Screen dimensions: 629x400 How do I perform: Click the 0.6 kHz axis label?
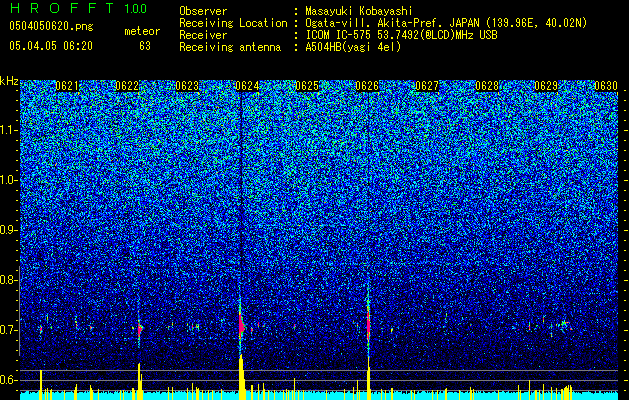click(x=9, y=380)
